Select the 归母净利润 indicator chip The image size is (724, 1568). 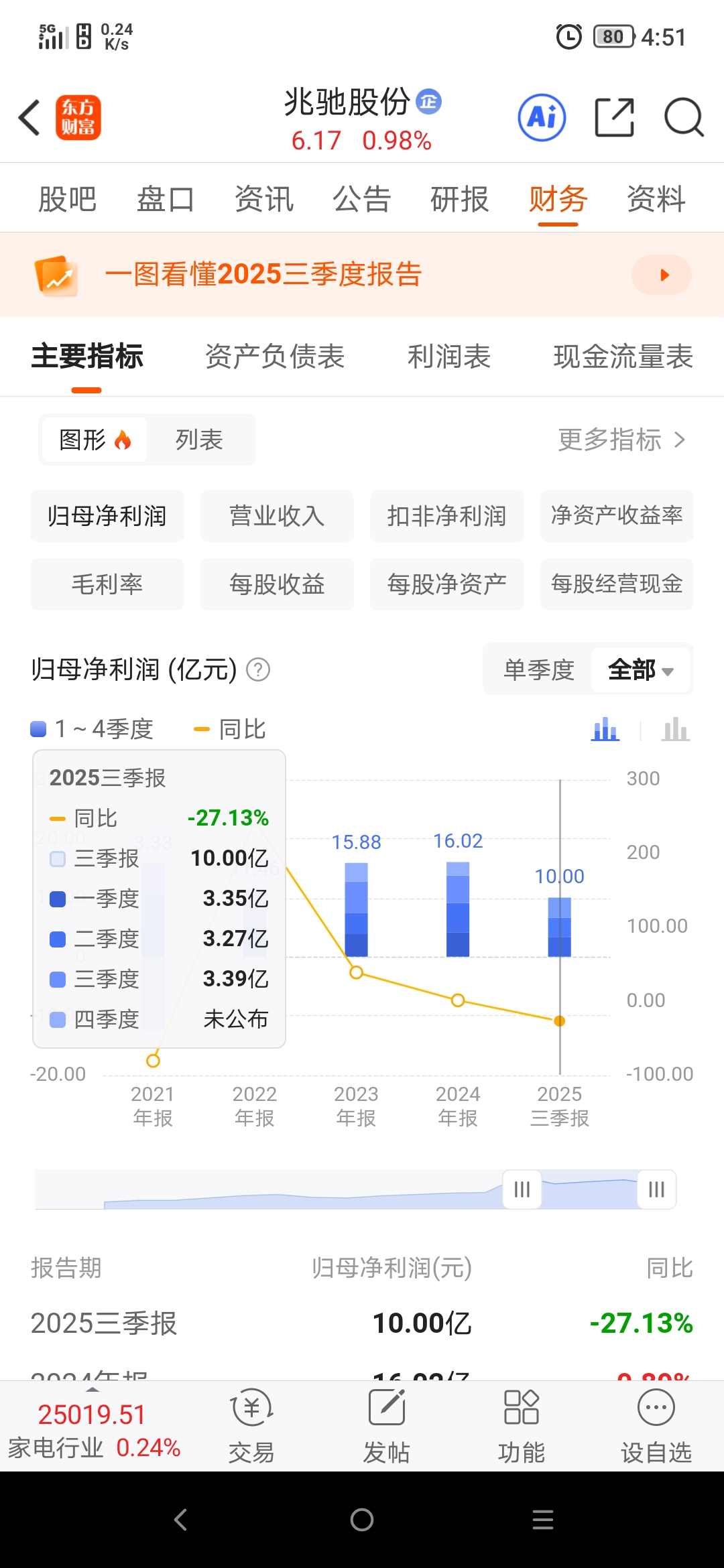[107, 516]
